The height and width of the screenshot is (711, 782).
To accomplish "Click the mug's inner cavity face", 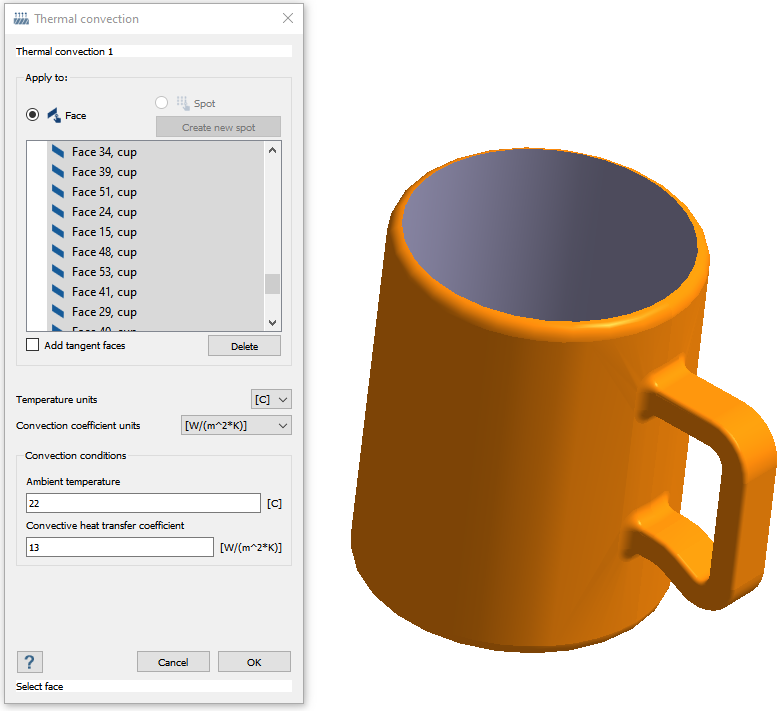I will [x=549, y=234].
